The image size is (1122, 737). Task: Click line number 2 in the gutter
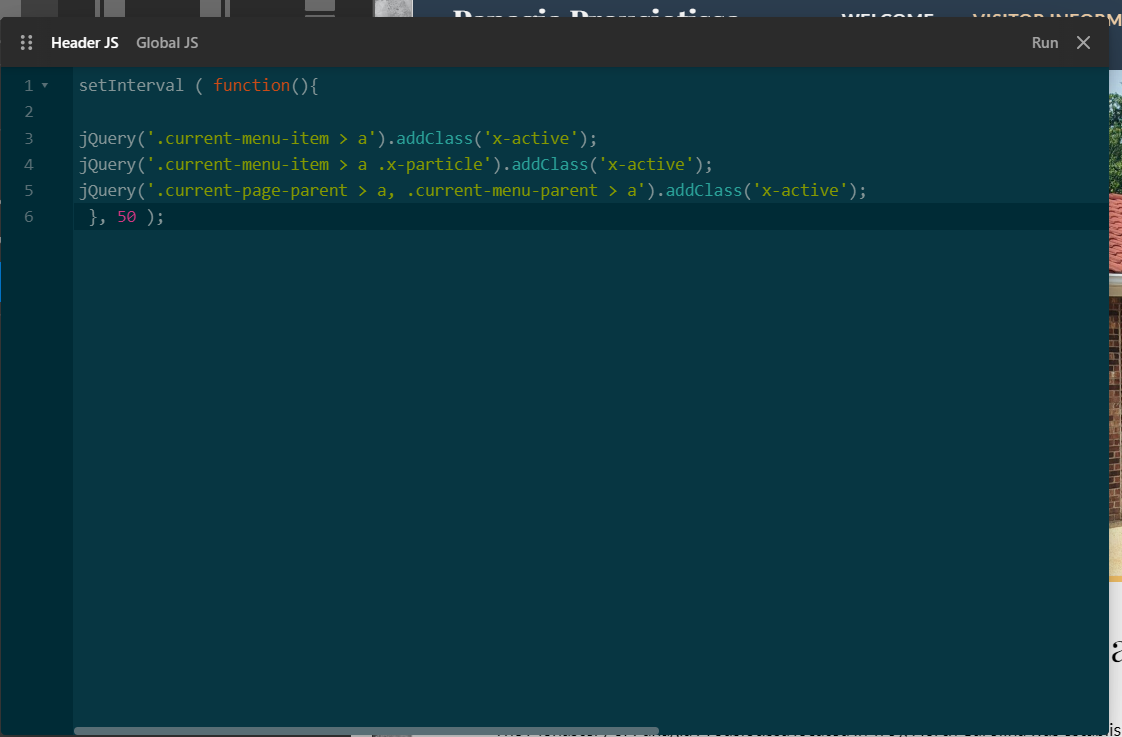[29, 112]
